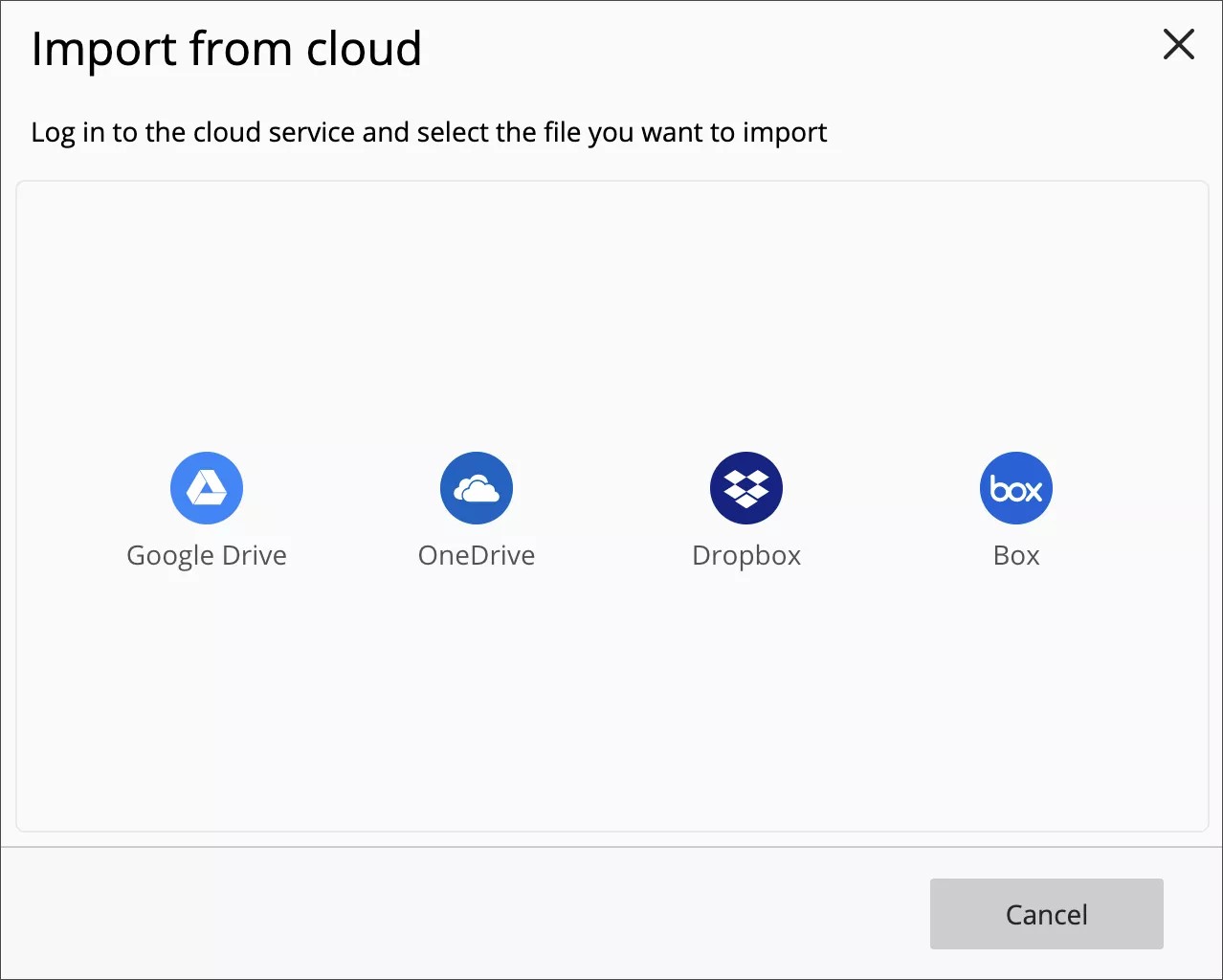Viewport: 1223px width, 980px height.
Task: Select the Box service icon
Action: click(1015, 487)
